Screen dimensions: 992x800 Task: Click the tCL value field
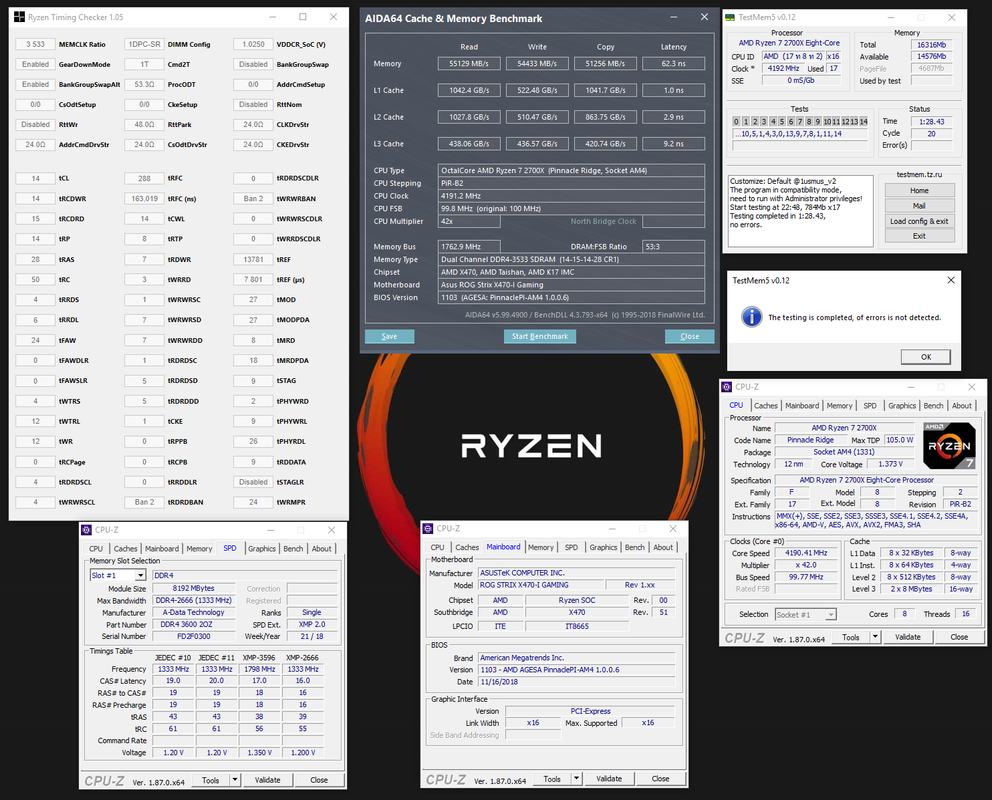tap(35, 178)
